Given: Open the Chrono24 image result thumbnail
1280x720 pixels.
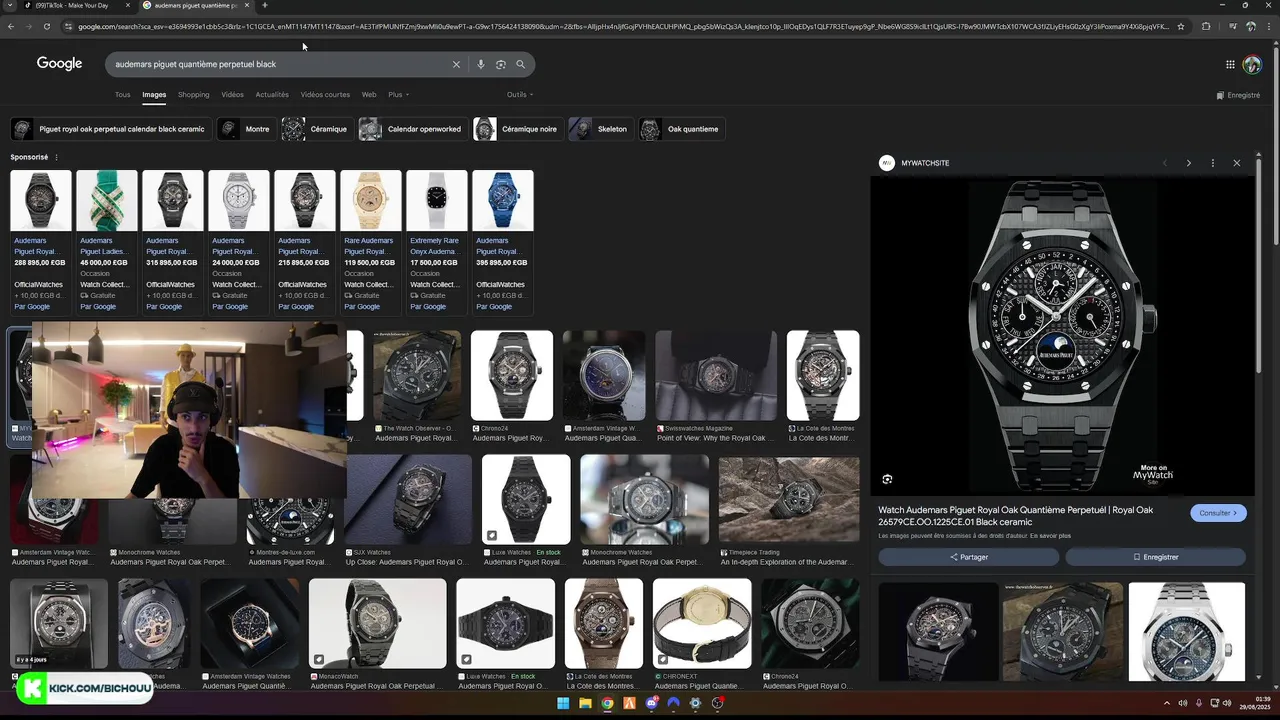Looking at the screenshot, I should coord(512,375).
